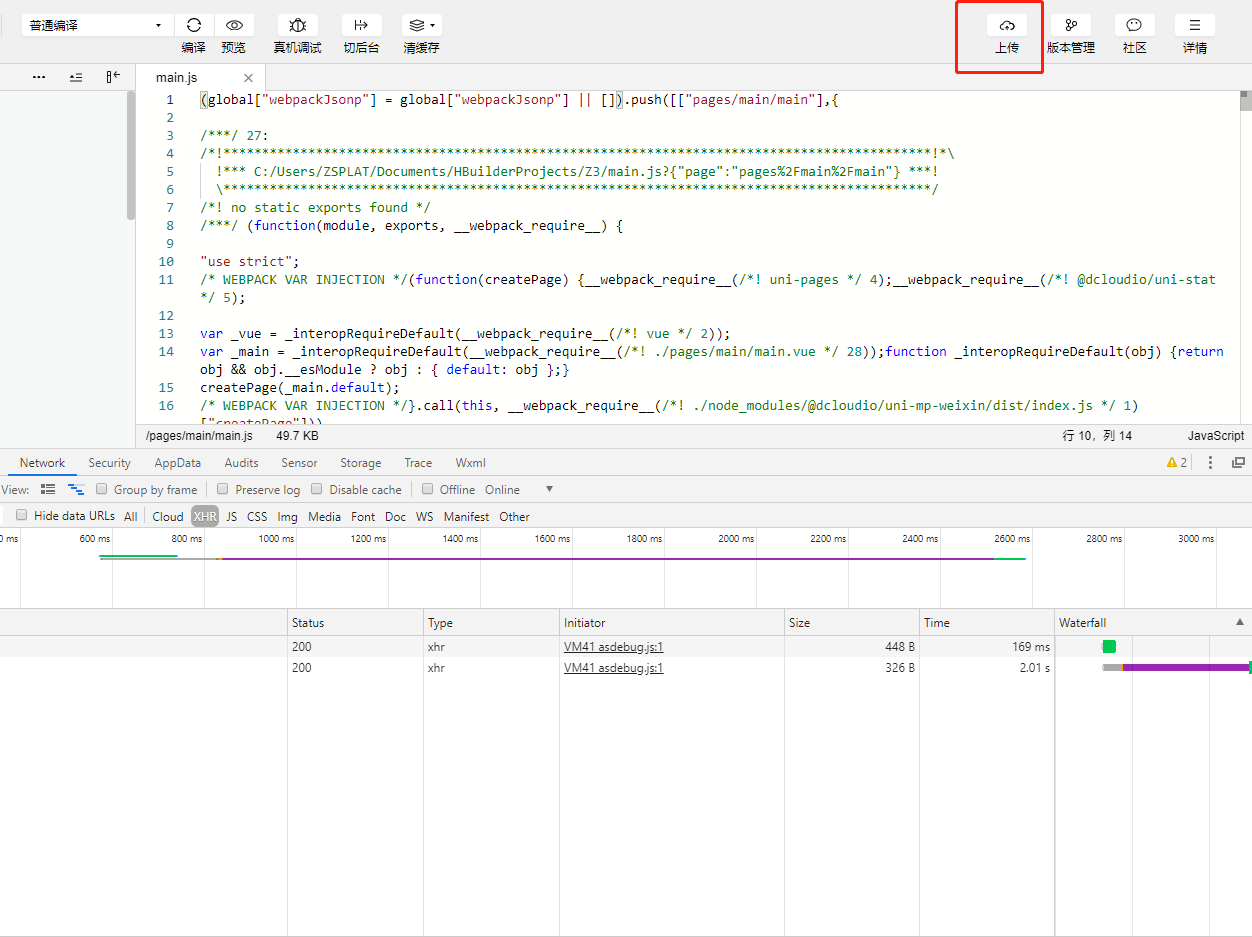The height and width of the screenshot is (937, 1252).
Task: Click the 切后台 switch-to-background icon
Action: [361, 25]
